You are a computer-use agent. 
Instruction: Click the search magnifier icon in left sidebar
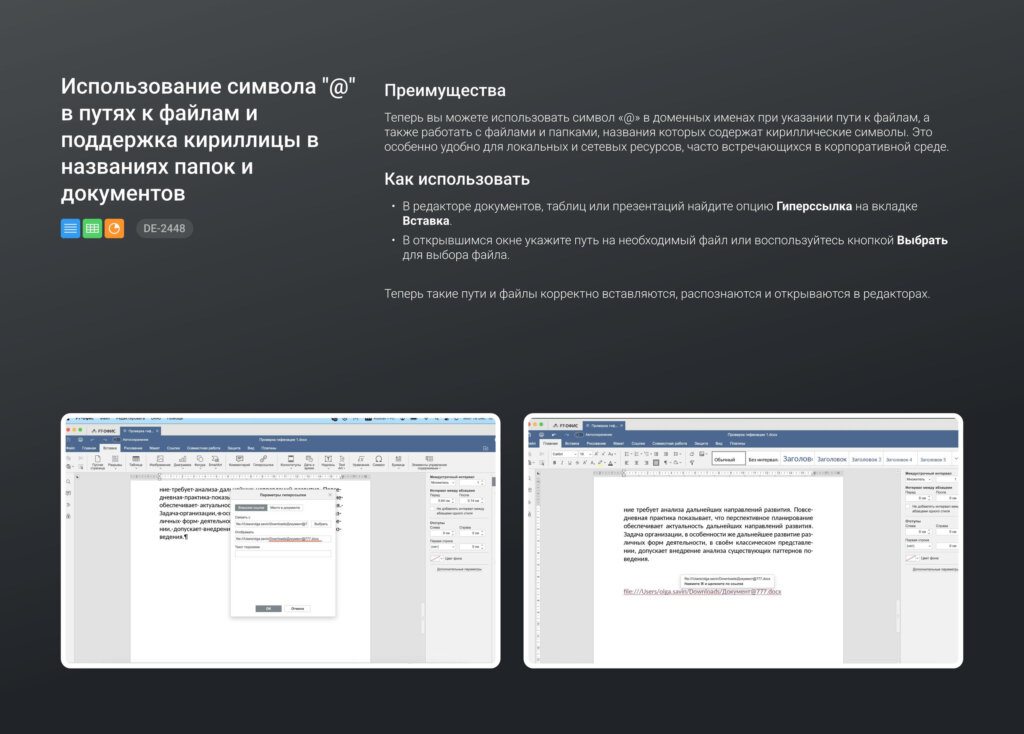point(68,480)
